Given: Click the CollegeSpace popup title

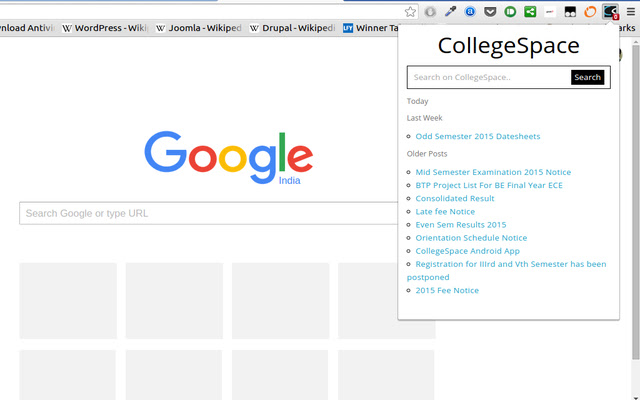Looking at the screenshot, I should 509,45.
